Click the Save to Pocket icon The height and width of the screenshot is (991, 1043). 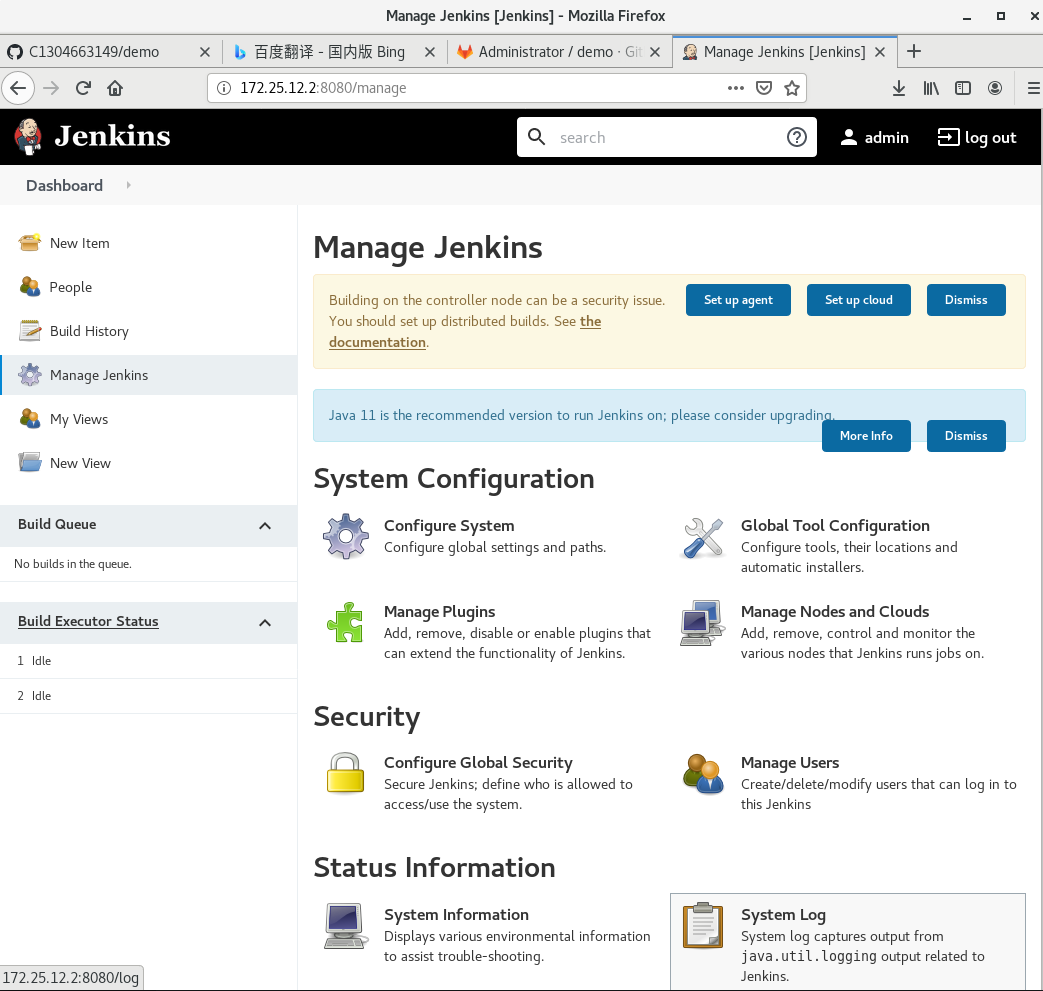[x=764, y=88]
